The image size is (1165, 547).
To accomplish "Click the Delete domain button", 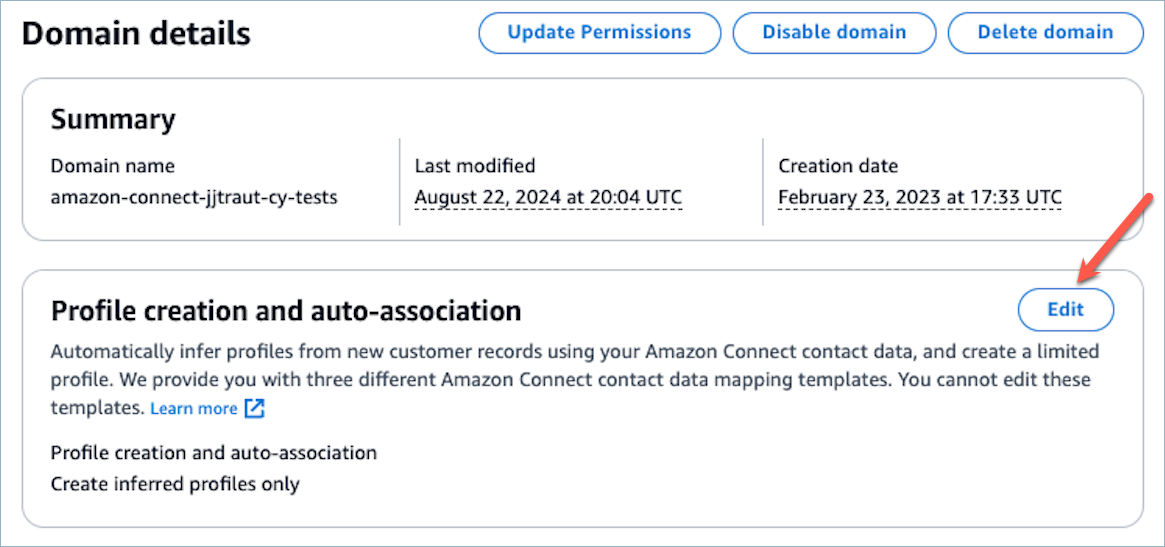I will pyautogui.click(x=1045, y=32).
